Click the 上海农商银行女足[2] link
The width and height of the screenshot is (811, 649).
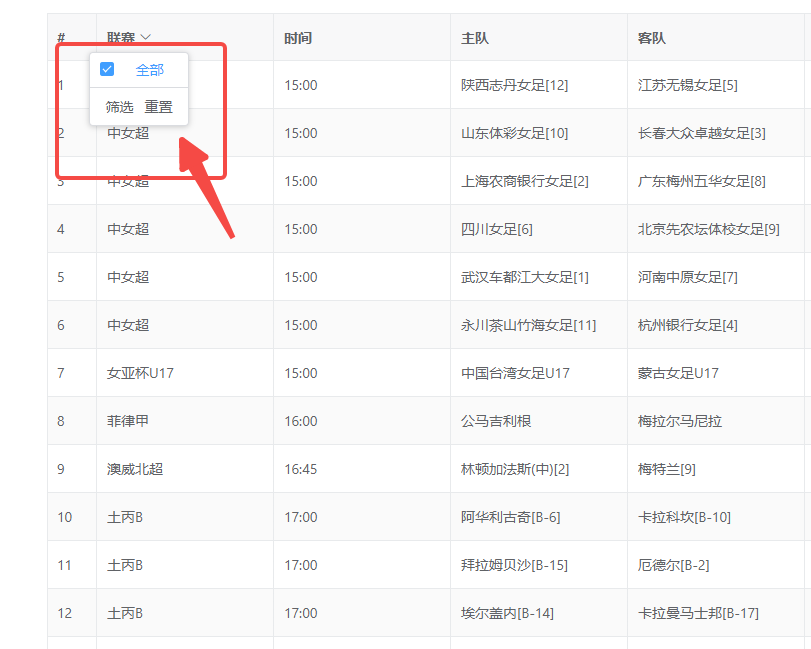click(x=527, y=181)
